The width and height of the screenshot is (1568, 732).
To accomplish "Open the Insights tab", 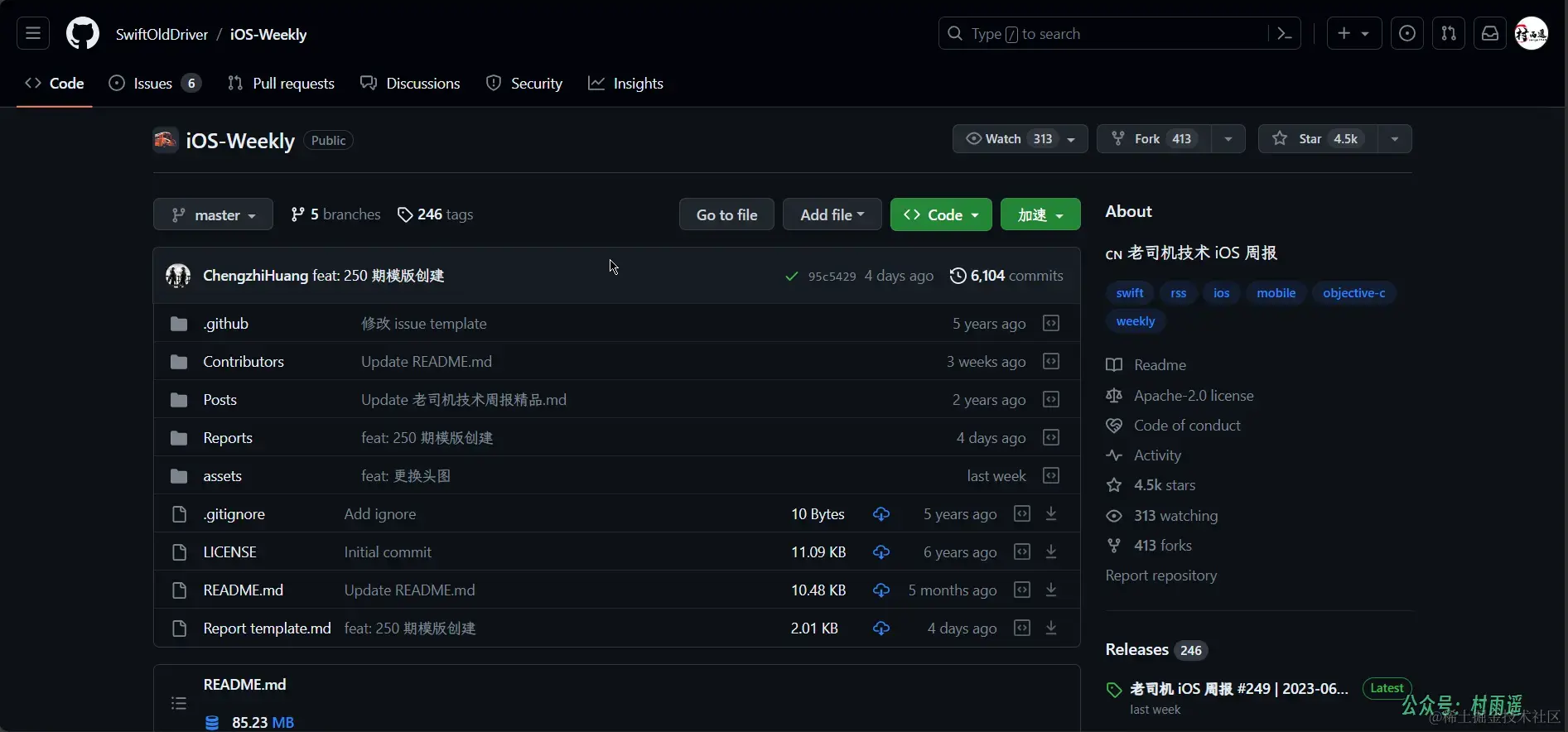I will click(625, 84).
